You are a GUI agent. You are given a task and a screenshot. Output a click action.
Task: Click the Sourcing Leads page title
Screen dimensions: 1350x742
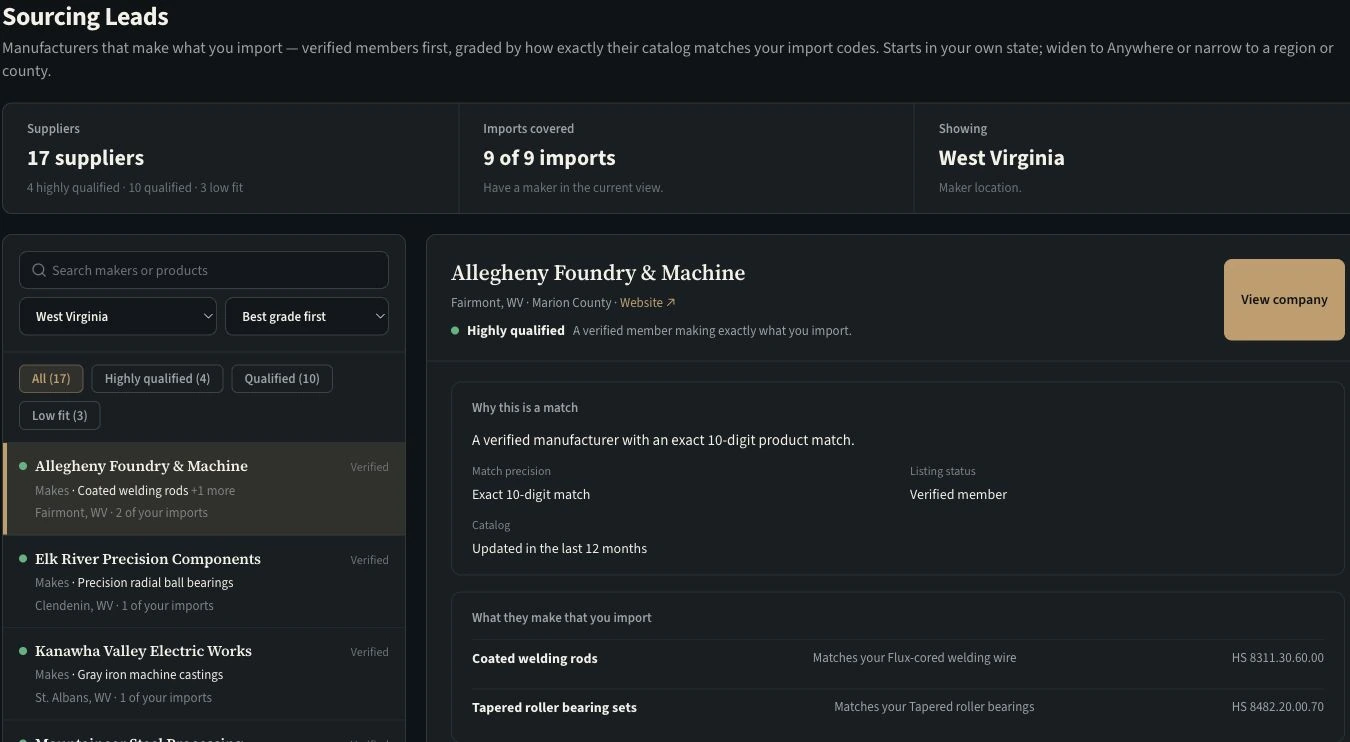(x=85, y=17)
